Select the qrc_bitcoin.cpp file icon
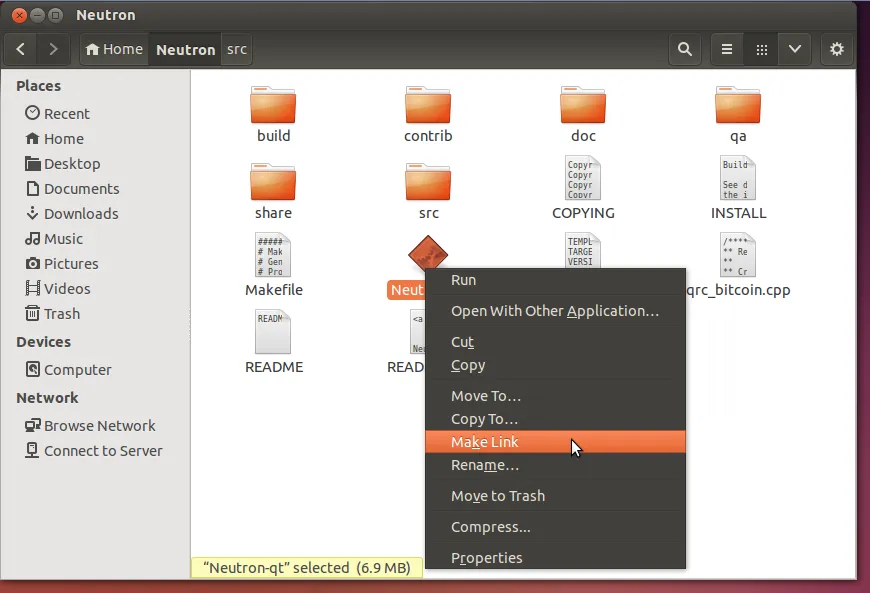 pyautogui.click(x=737, y=255)
